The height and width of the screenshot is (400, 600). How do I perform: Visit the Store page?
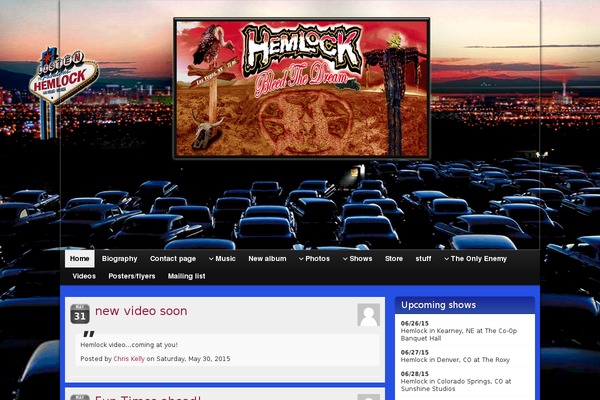394,259
